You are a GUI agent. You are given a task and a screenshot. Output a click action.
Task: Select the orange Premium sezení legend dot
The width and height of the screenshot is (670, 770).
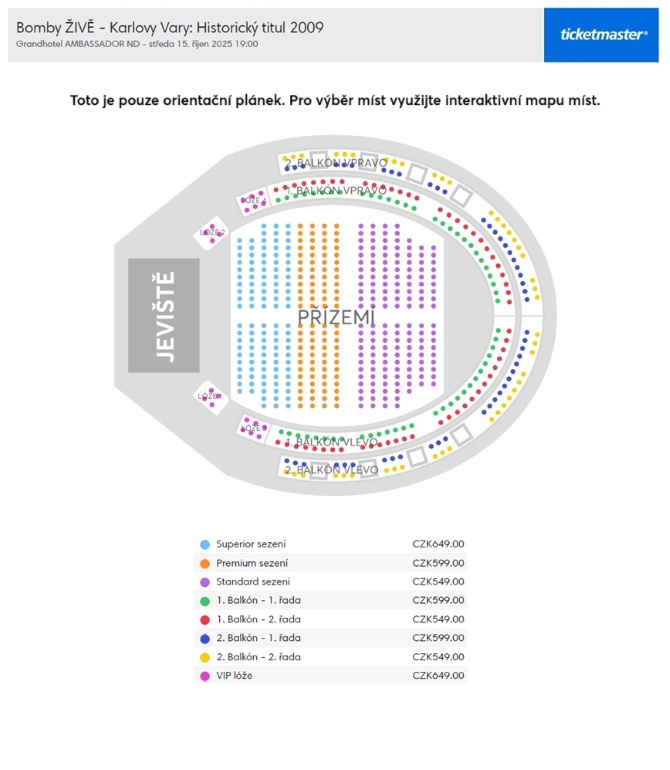(205, 563)
